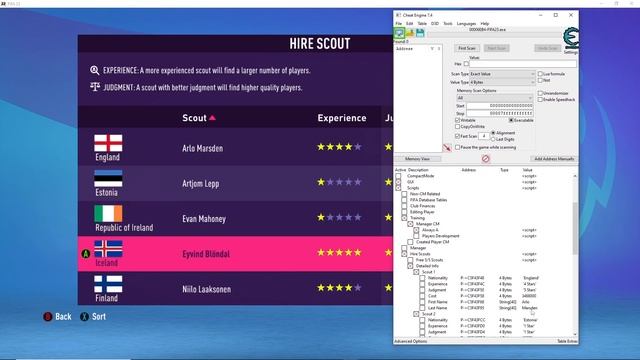Open the Tools menu
This screenshot has width=640, height=360.
click(448, 24)
